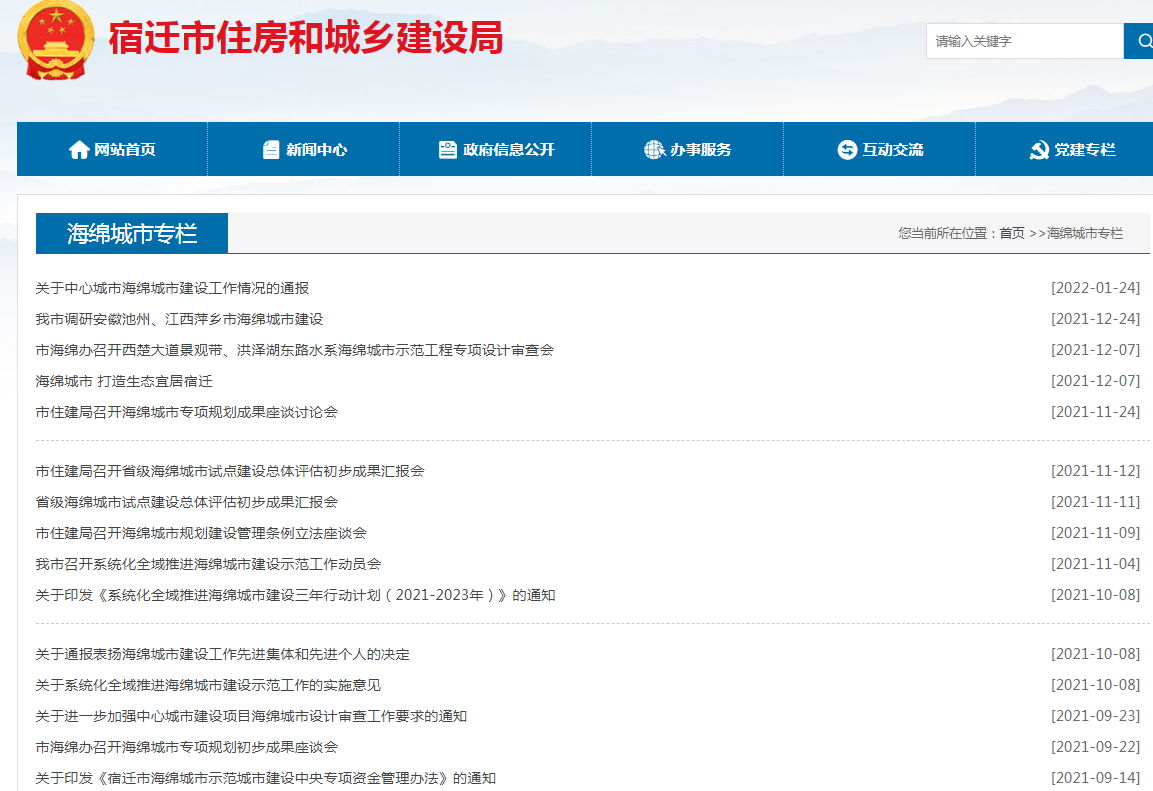Open 关于中心城市海绵城市建设工作情况的通报

click(x=172, y=288)
